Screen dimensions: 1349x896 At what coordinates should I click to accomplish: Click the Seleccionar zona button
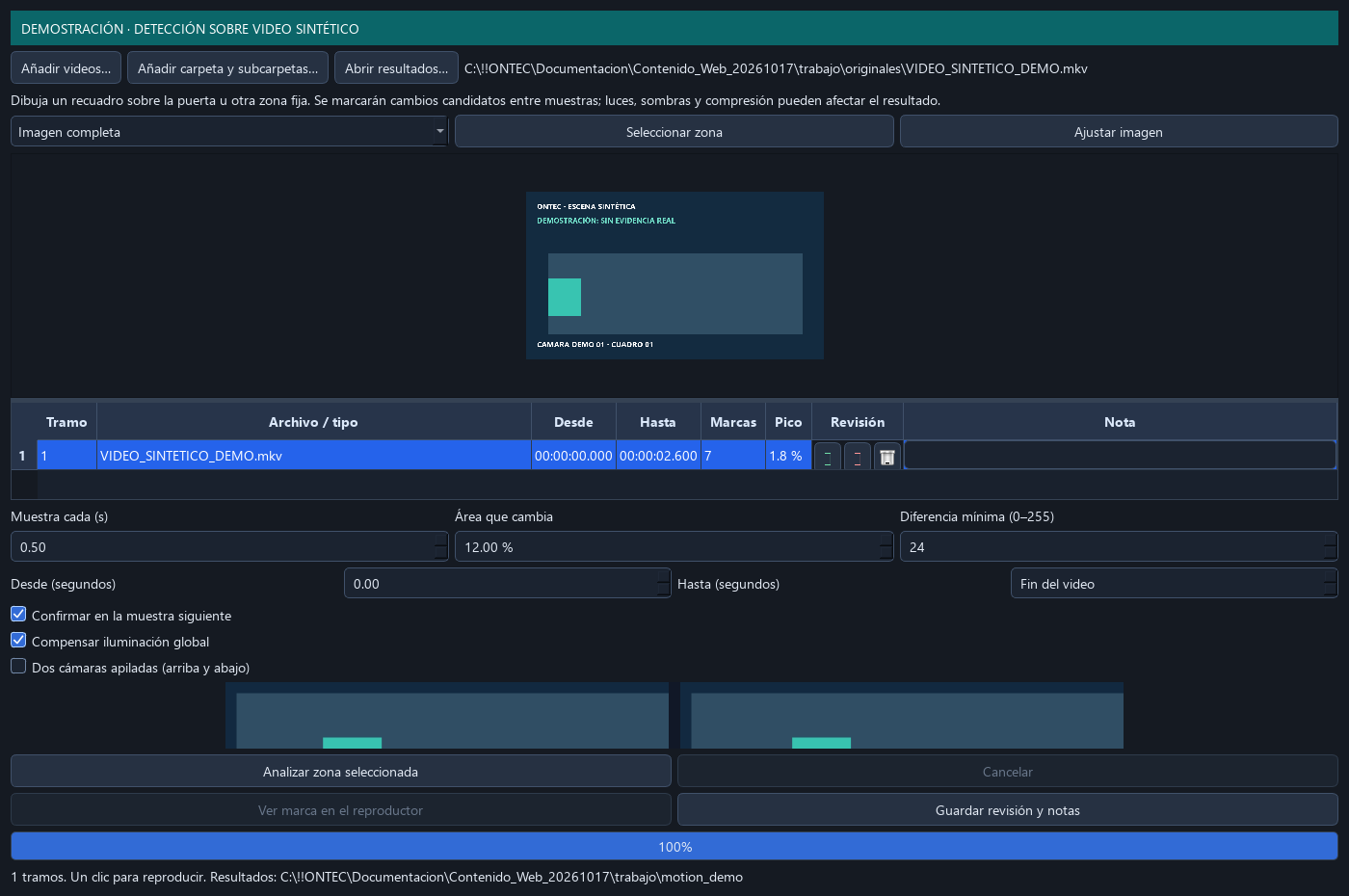674,132
